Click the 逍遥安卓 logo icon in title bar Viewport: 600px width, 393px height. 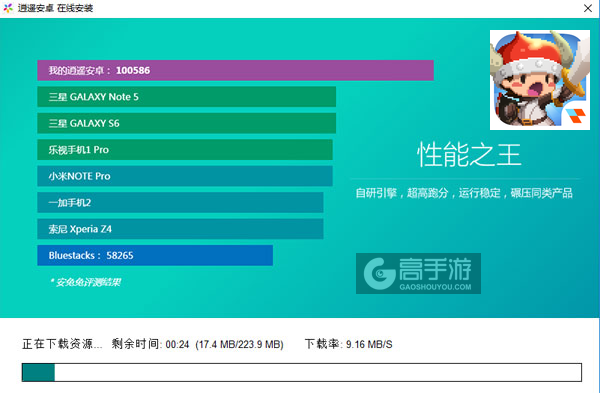(8, 8)
